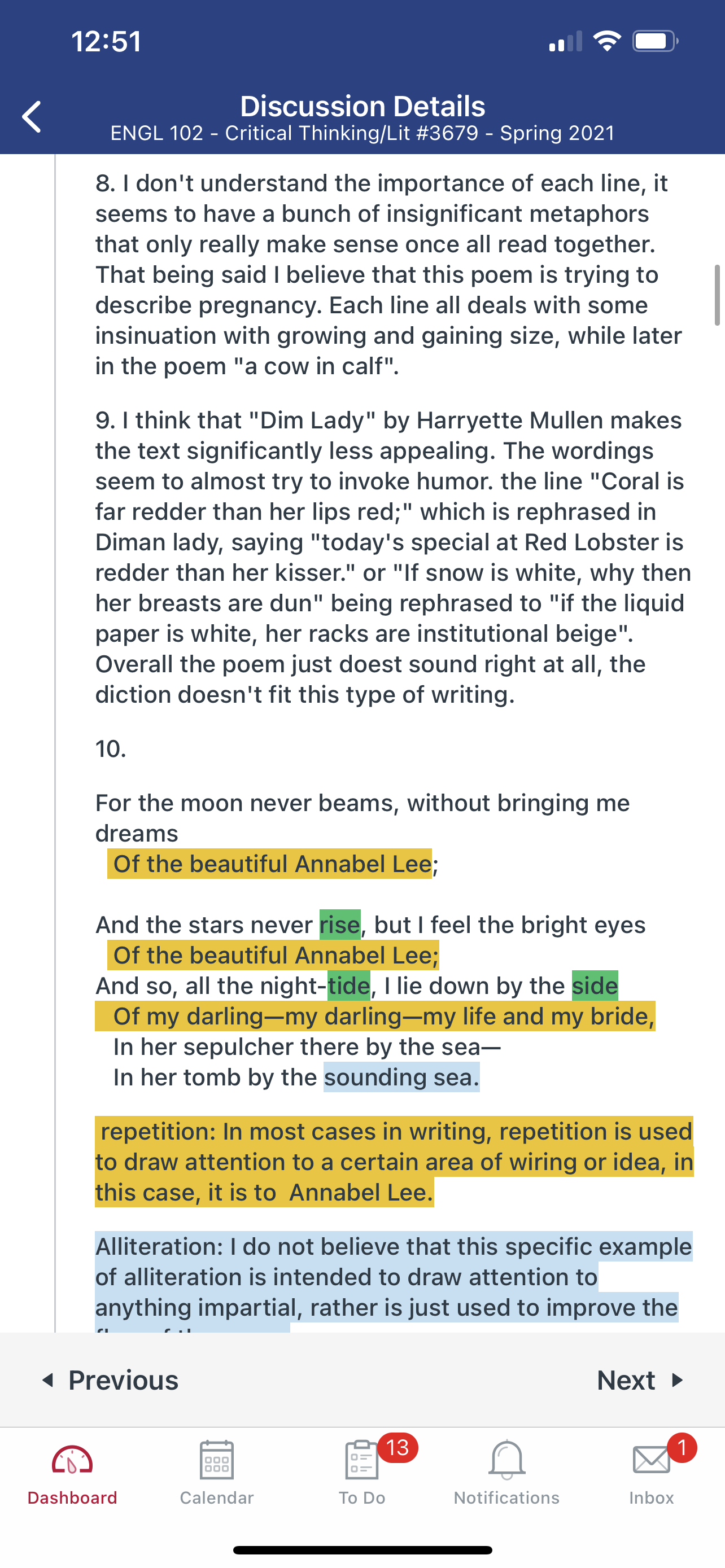Tap the red 1 badge on Inbox
The image size is (725, 1568).
[x=682, y=1447]
